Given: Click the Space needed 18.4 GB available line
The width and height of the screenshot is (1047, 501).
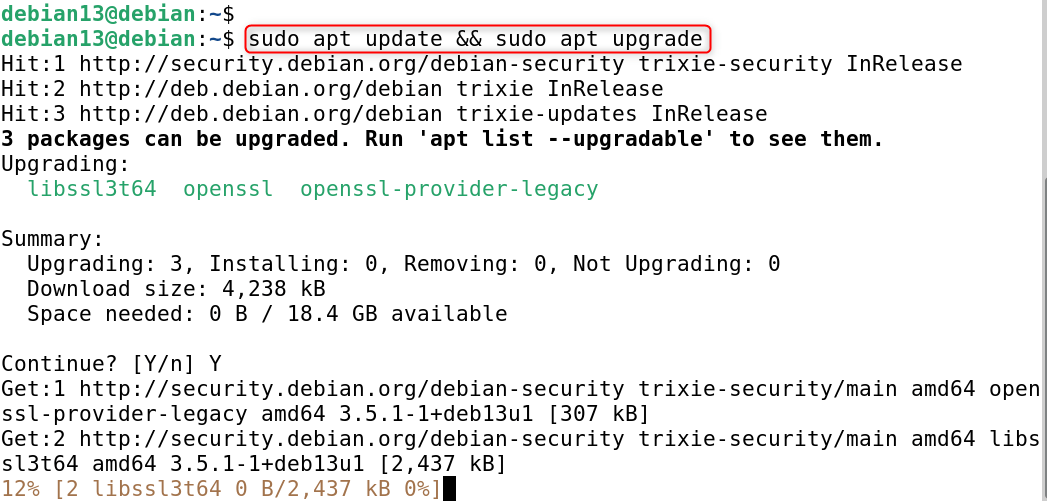Looking at the screenshot, I should coord(267,314).
